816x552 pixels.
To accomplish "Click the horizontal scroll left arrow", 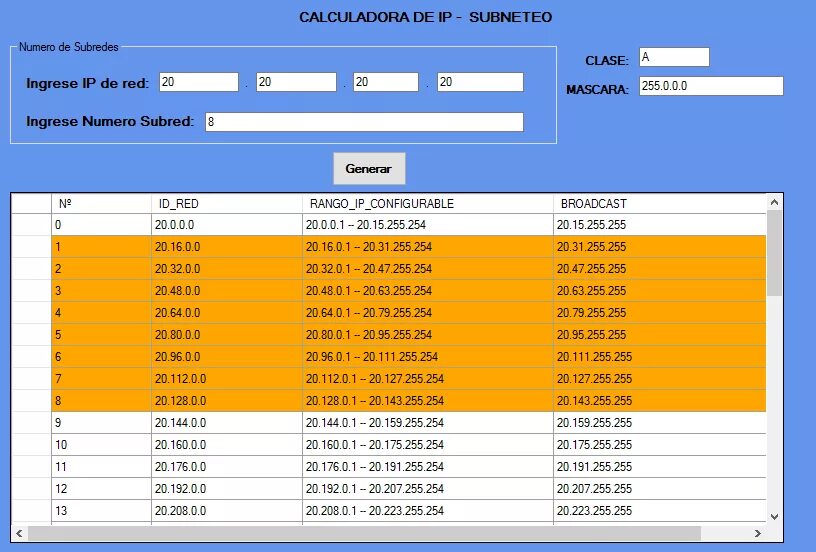I will click(x=19, y=533).
